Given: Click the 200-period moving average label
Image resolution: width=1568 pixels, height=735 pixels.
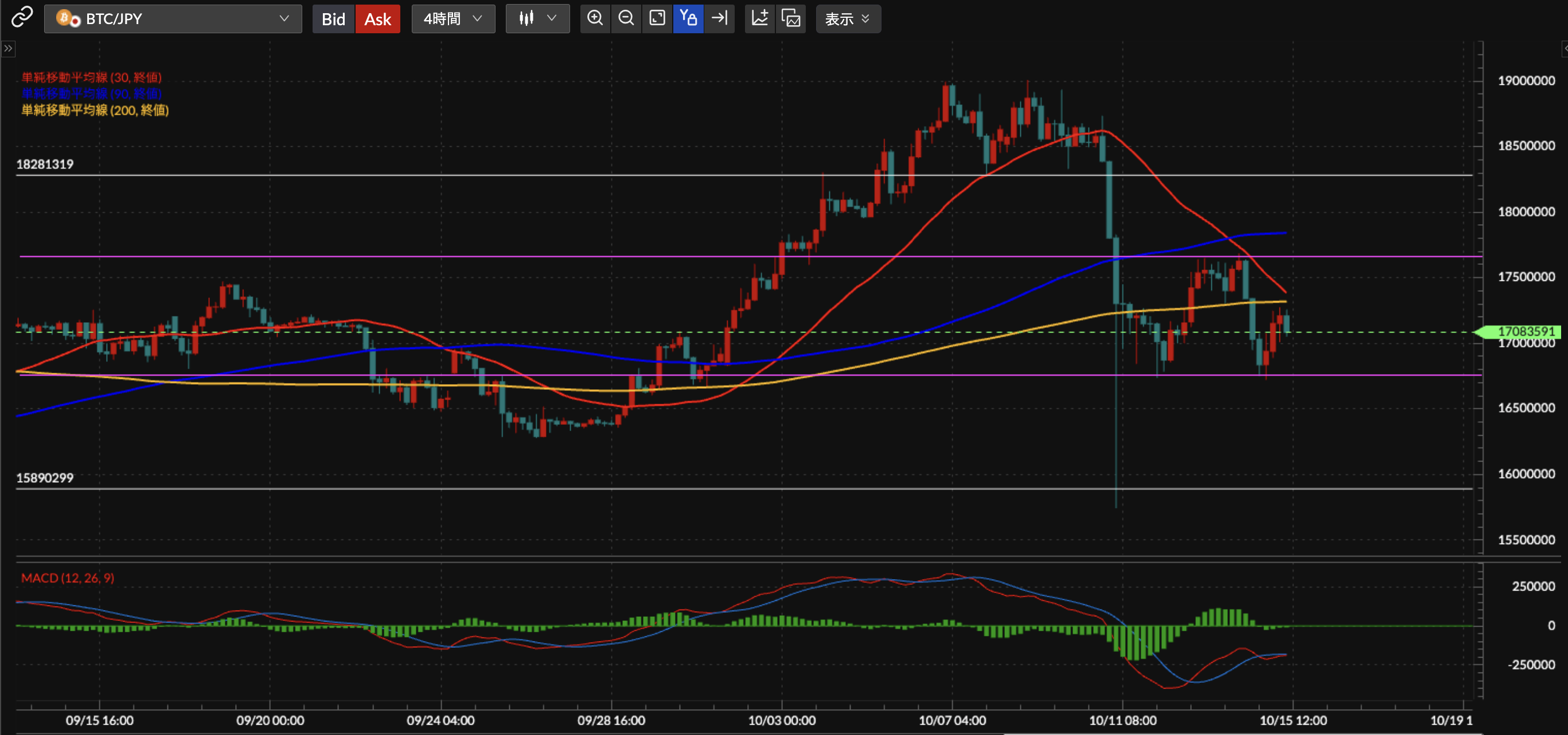Looking at the screenshot, I should coord(95,110).
